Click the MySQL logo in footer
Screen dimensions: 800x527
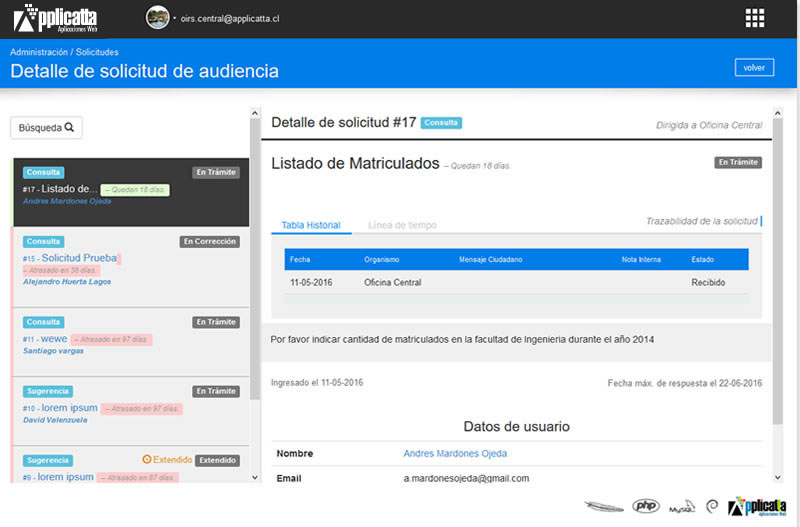coord(682,507)
